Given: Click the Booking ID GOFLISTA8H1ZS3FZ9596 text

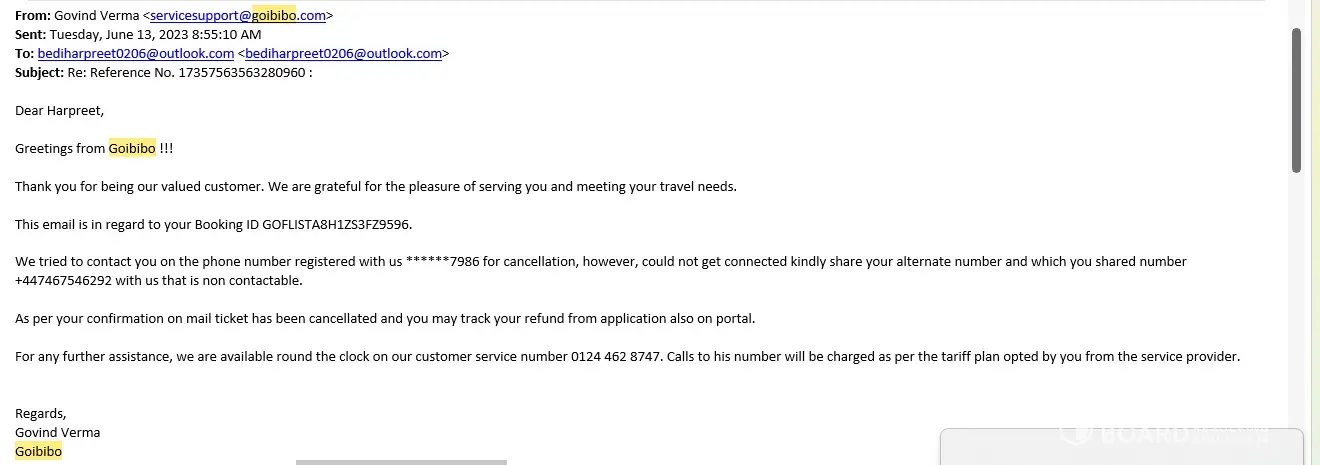Looking at the screenshot, I should (x=337, y=224).
